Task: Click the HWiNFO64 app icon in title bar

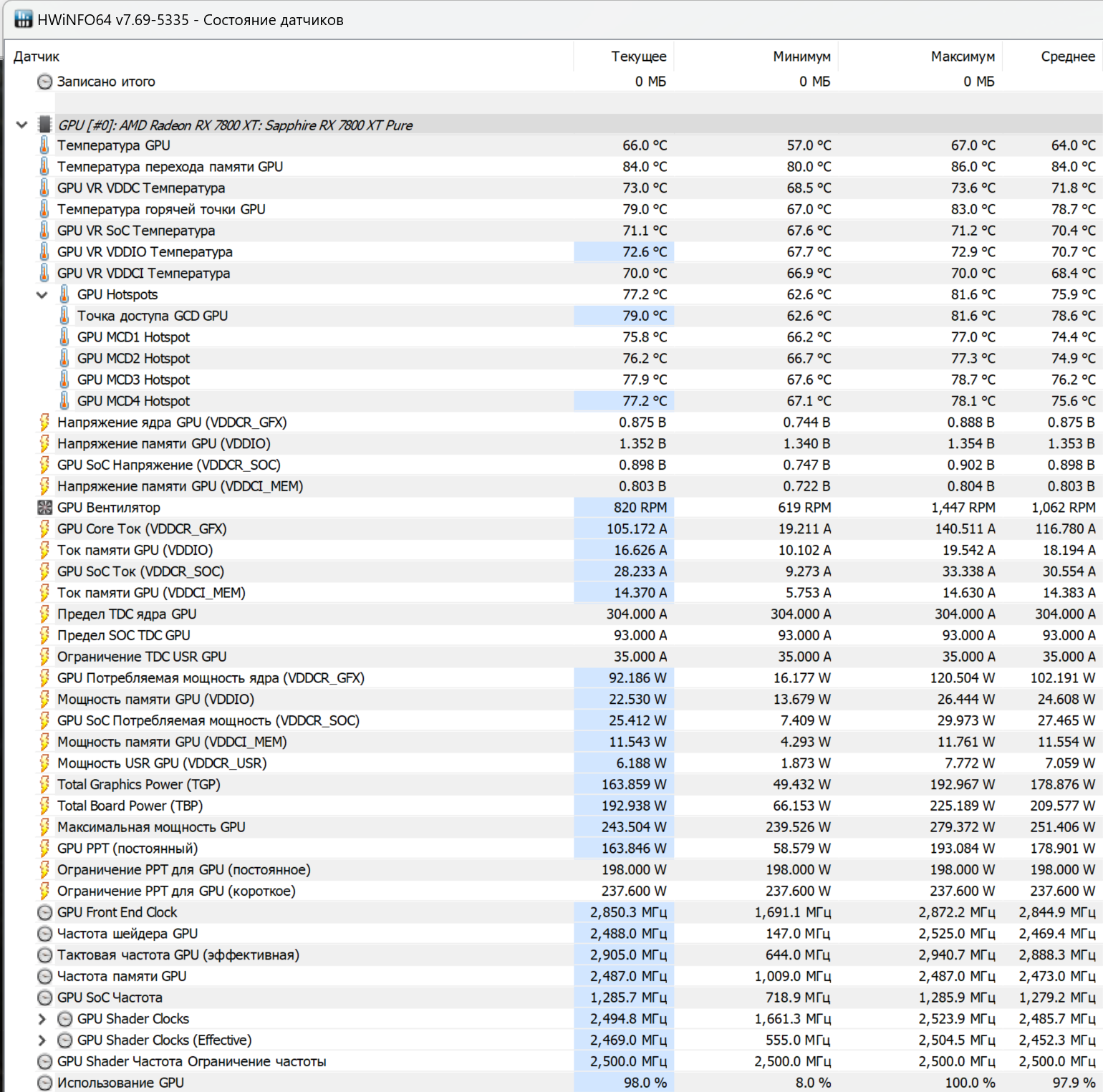Action: (24, 19)
